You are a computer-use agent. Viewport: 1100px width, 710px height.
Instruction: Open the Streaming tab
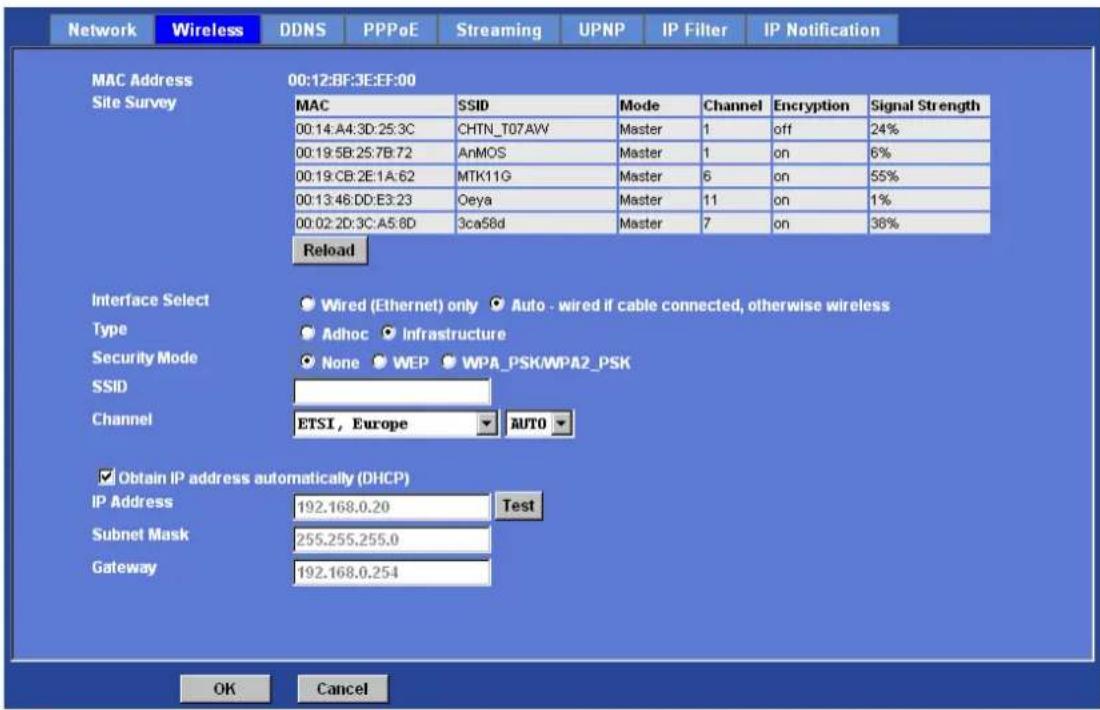(499, 30)
